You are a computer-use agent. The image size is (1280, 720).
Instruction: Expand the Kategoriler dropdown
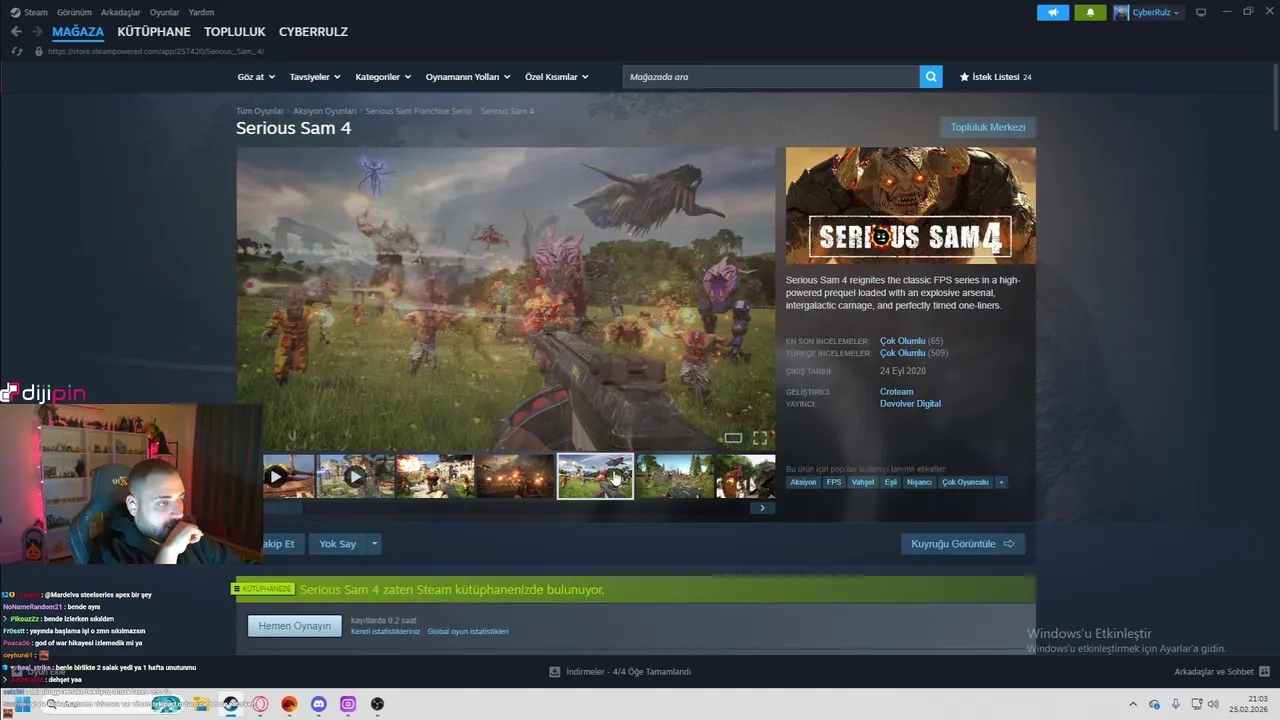pos(382,77)
